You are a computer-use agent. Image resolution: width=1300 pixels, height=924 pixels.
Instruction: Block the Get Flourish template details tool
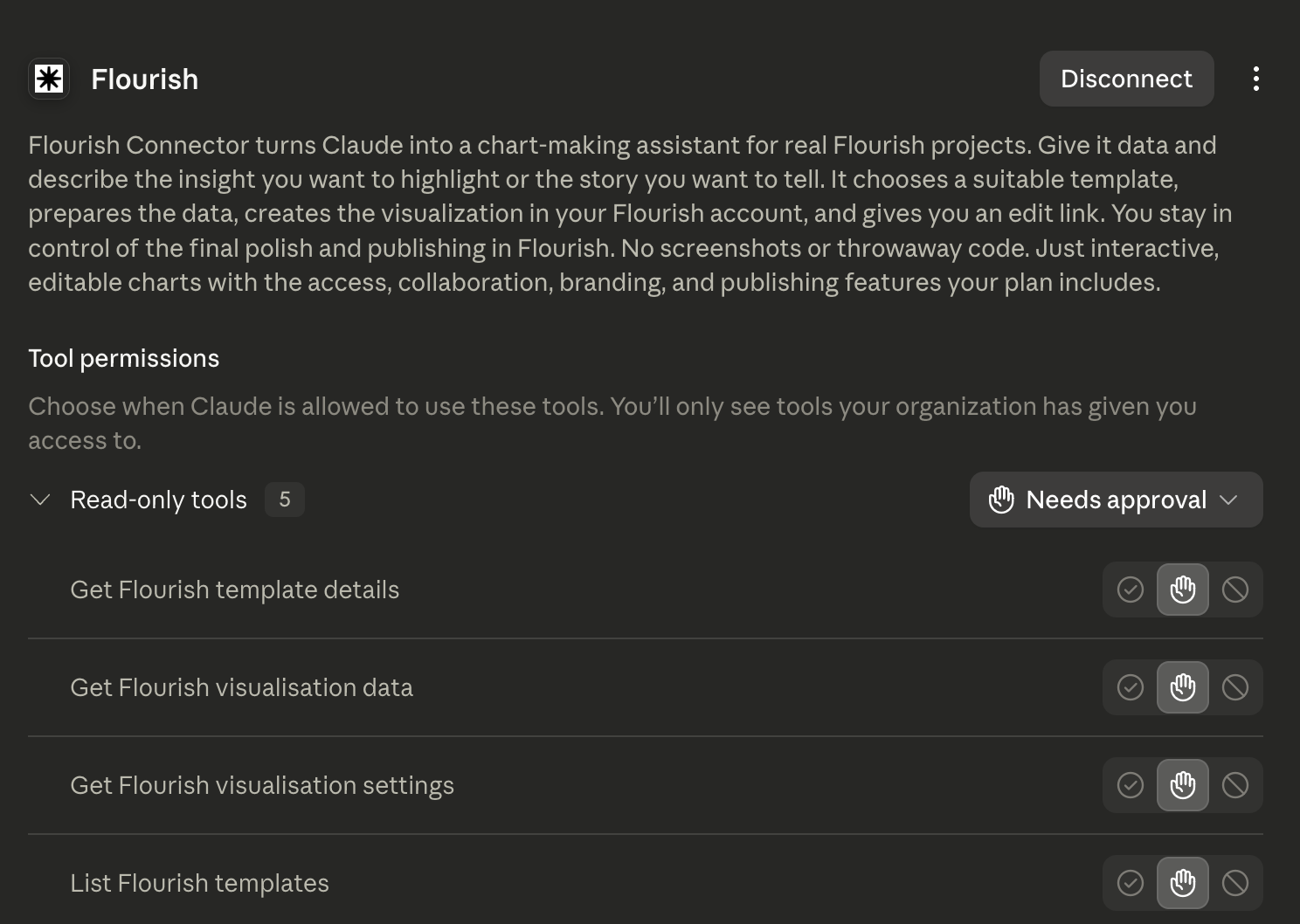pos(1234,590)
